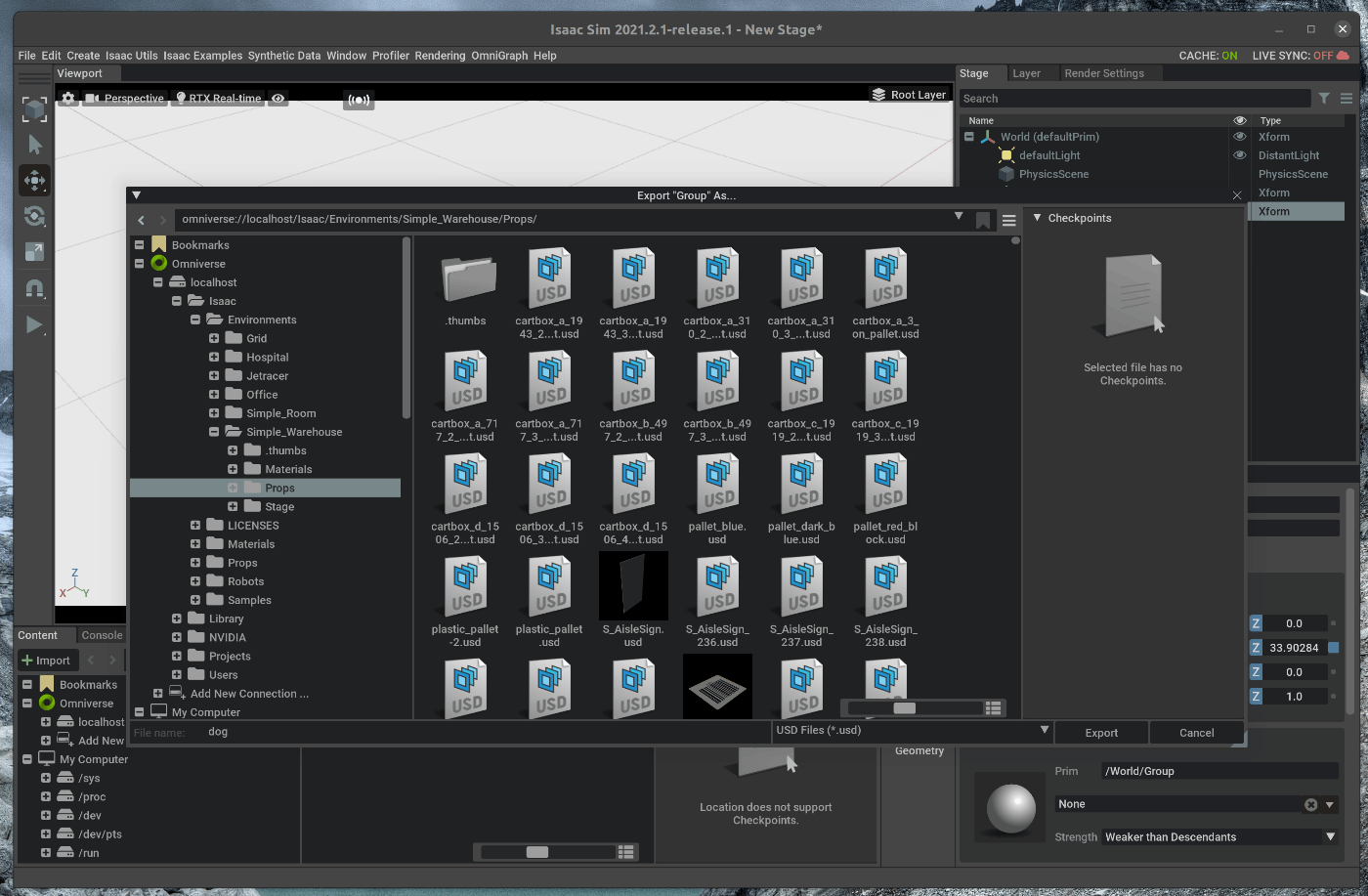Image resolution: width=1368 pixels, height=896 pixels.
Task: Toggle Content panel list view icon
Action: (x=626, y=852)
